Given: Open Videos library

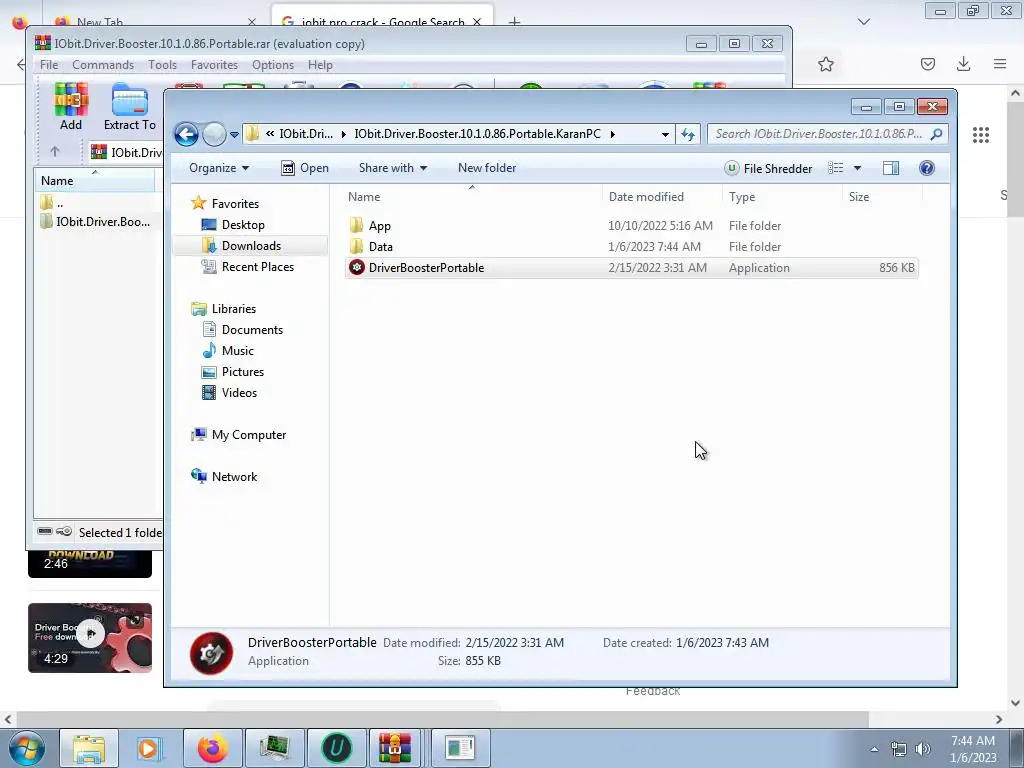Looking at the screenshot, I should [229, 392].
